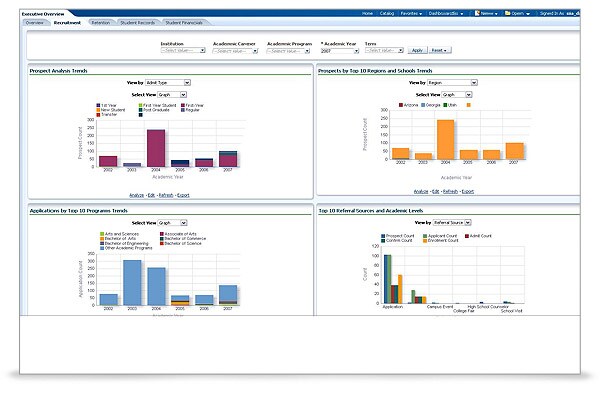This screenshot has width=600, height=400.
Task: Click the Reset button
Action: pos(439,50)
